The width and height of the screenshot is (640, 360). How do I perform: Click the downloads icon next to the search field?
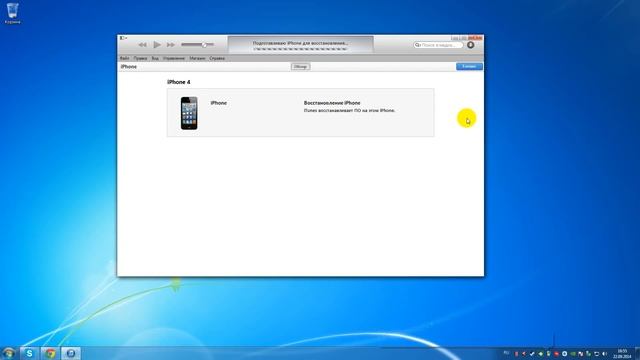[471, 45]
